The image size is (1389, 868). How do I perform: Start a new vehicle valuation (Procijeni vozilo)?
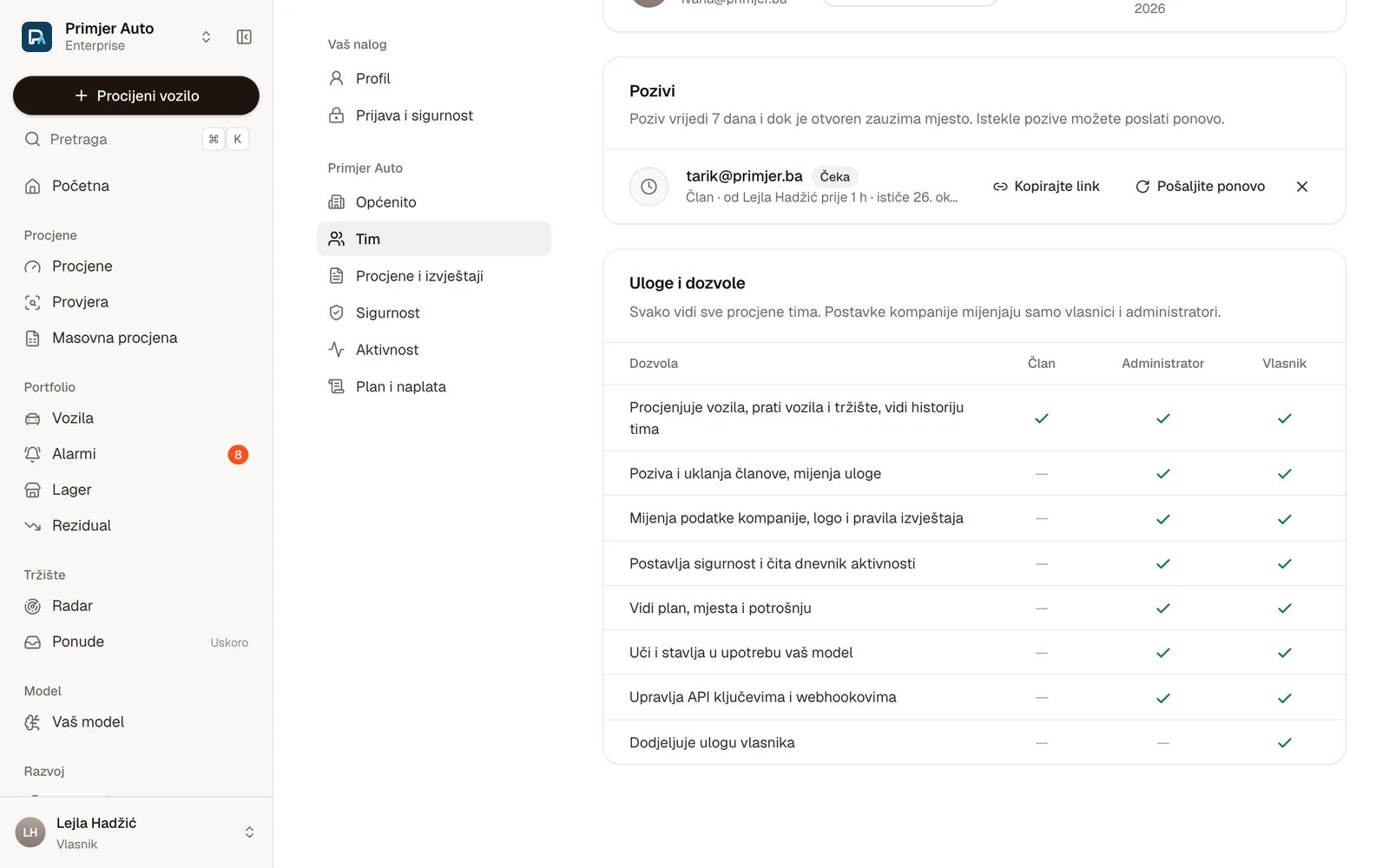(136, 95)
